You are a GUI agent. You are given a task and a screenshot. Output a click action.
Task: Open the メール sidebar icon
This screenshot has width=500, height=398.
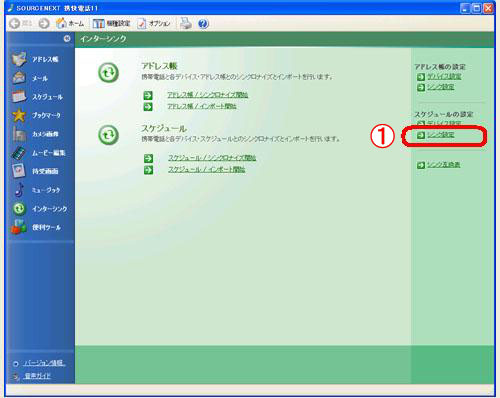(x=19, y=78)
